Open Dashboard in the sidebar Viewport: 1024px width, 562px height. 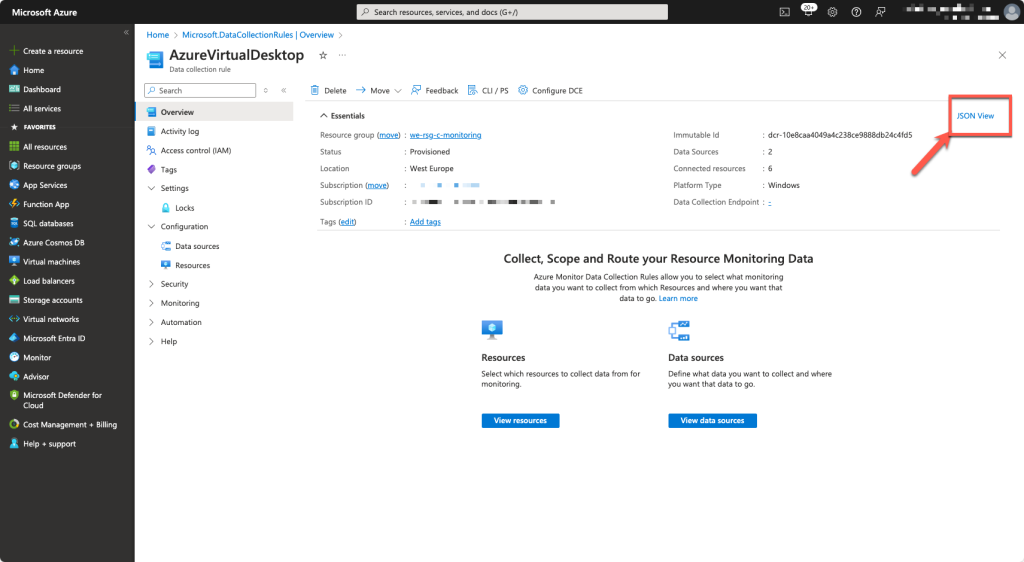click(x=42, y=89)
